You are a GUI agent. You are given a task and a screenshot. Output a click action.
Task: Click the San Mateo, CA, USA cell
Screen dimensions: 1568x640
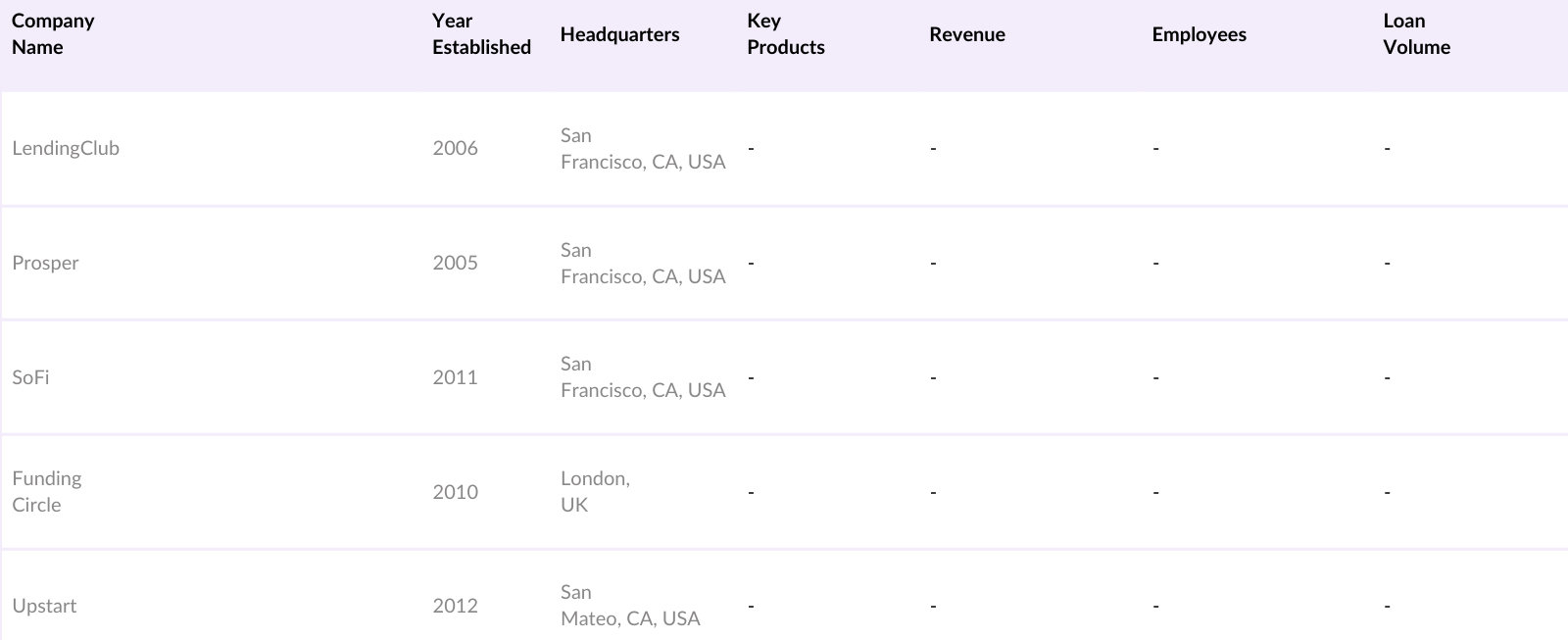[630, 606]
